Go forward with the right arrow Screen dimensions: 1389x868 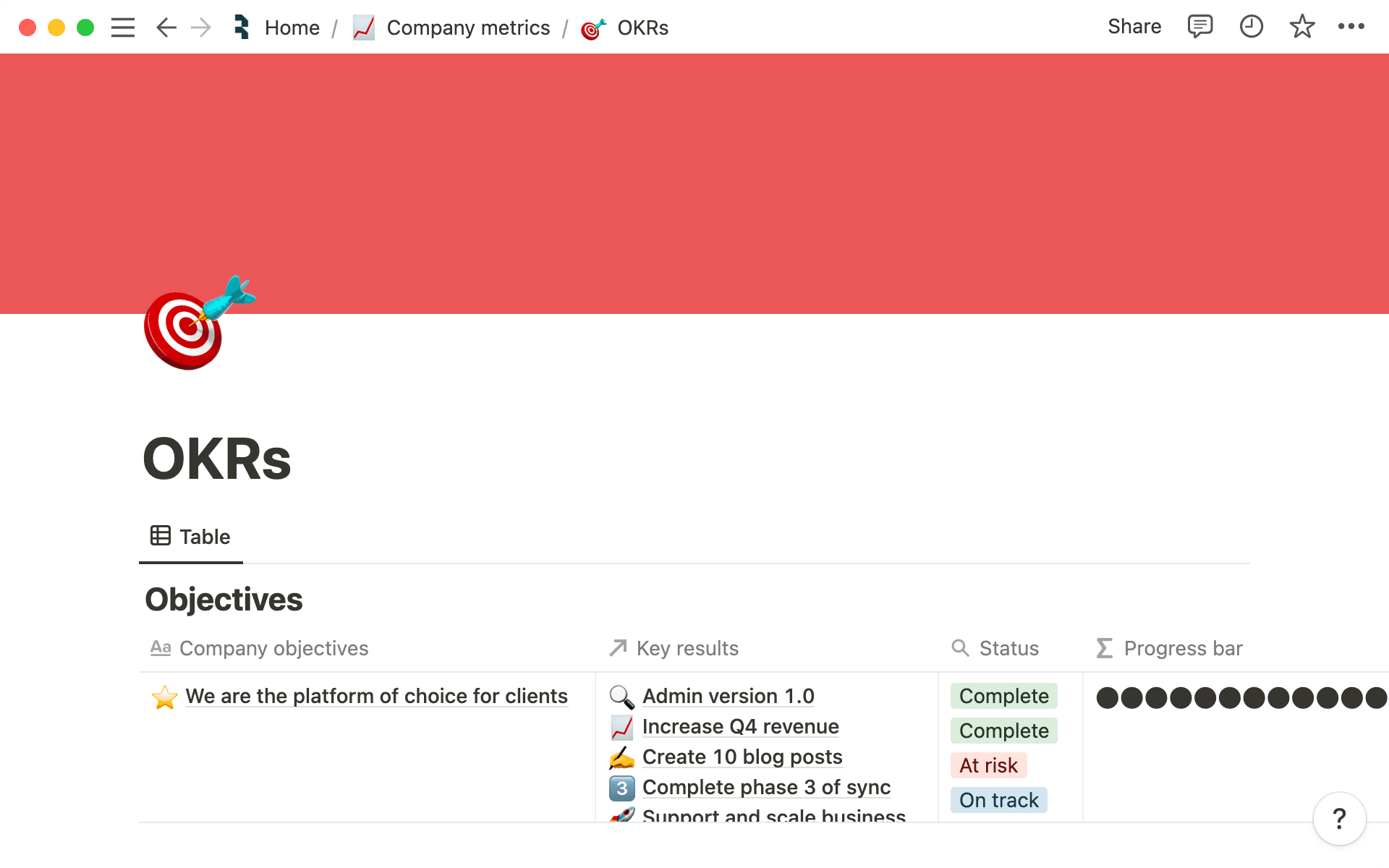pyautogui.click(x=201, y=27)
